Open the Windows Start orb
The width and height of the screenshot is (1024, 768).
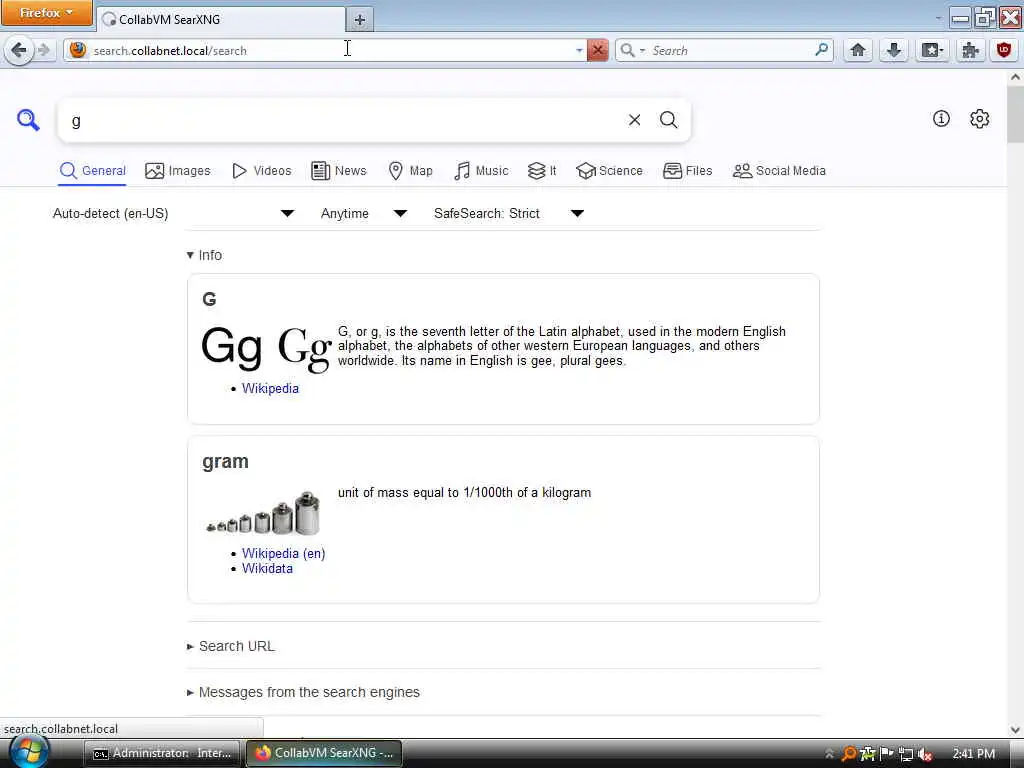click(29, 751)
